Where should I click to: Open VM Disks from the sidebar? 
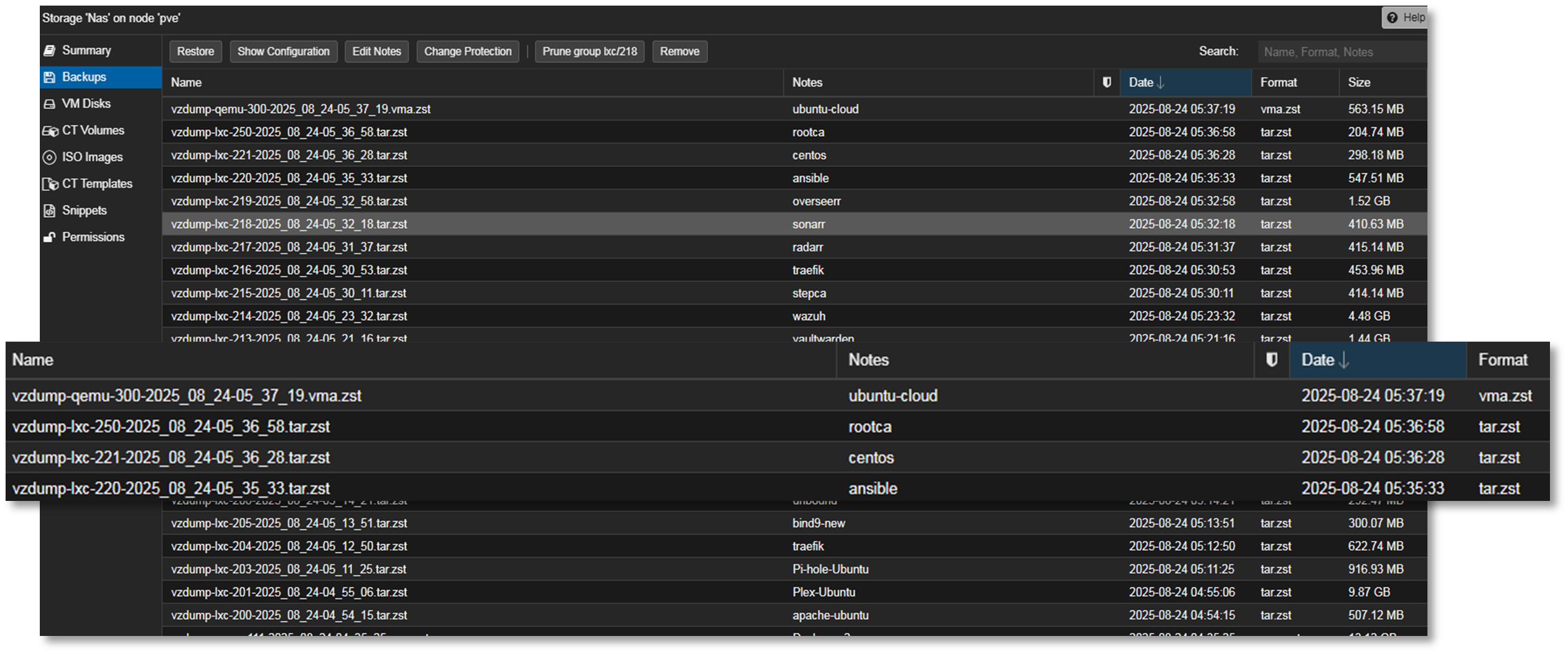pyautogui.click(x=86, y=103)
